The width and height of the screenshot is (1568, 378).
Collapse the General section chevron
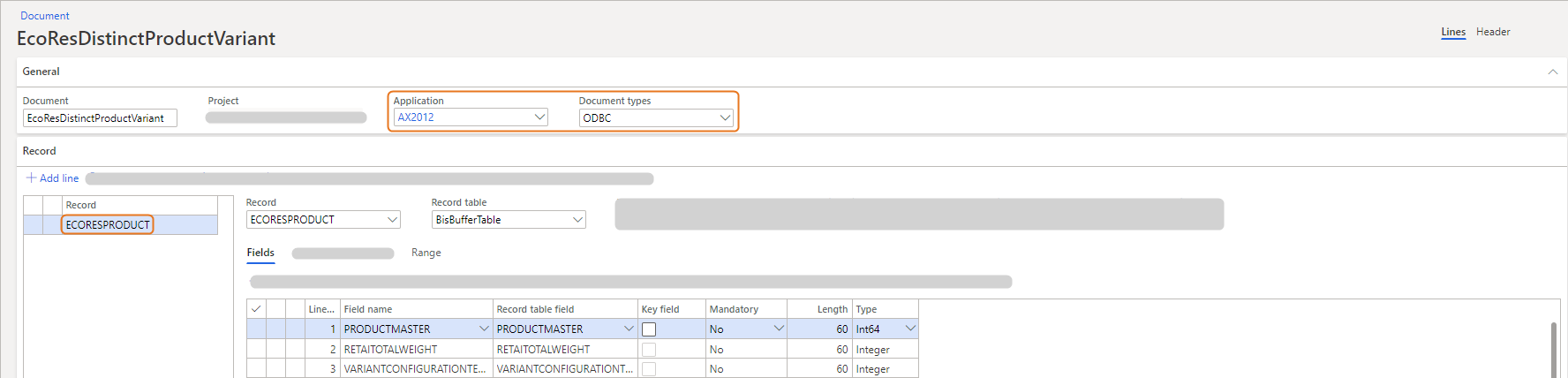(1552, 72)
